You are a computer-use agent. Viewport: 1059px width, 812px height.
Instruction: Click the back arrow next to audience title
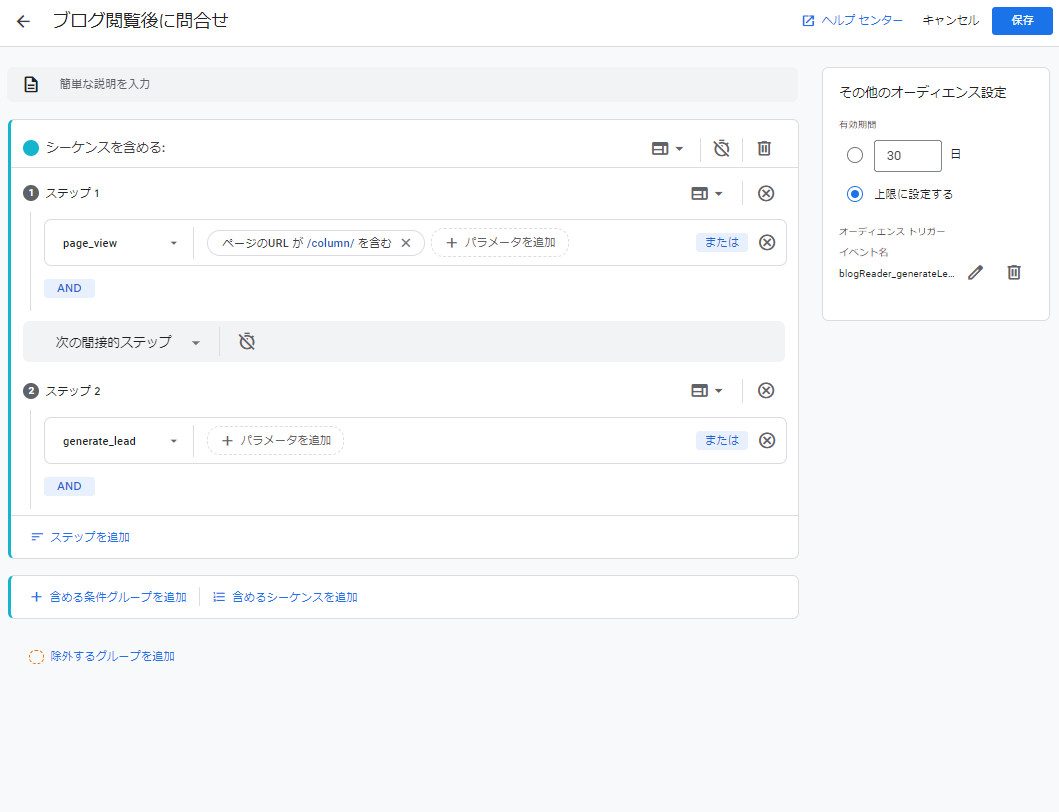[23, 21]
